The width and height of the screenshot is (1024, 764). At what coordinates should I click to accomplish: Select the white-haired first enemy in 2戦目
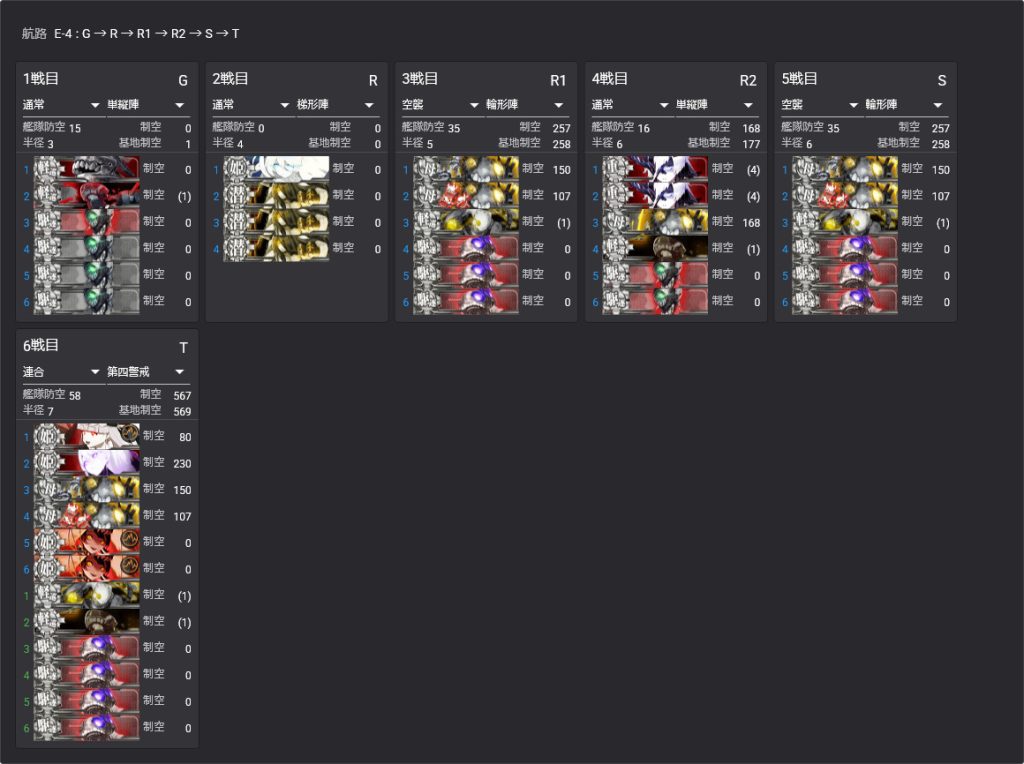(x=276, y=169)
